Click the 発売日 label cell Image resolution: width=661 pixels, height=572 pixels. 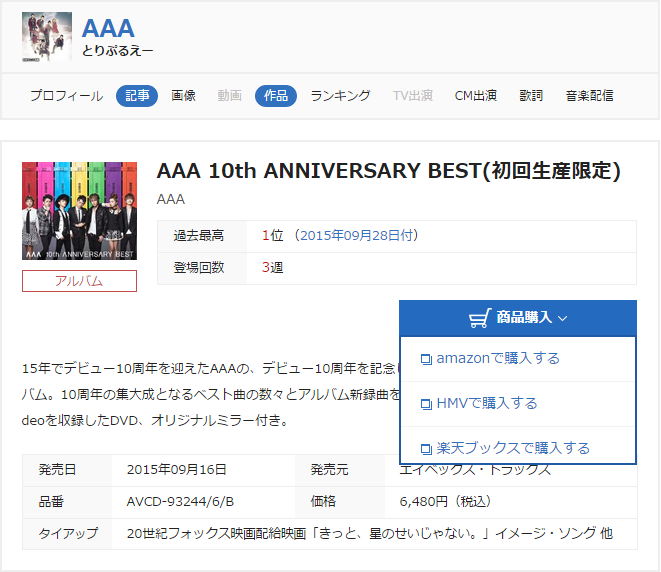[67, 470]
